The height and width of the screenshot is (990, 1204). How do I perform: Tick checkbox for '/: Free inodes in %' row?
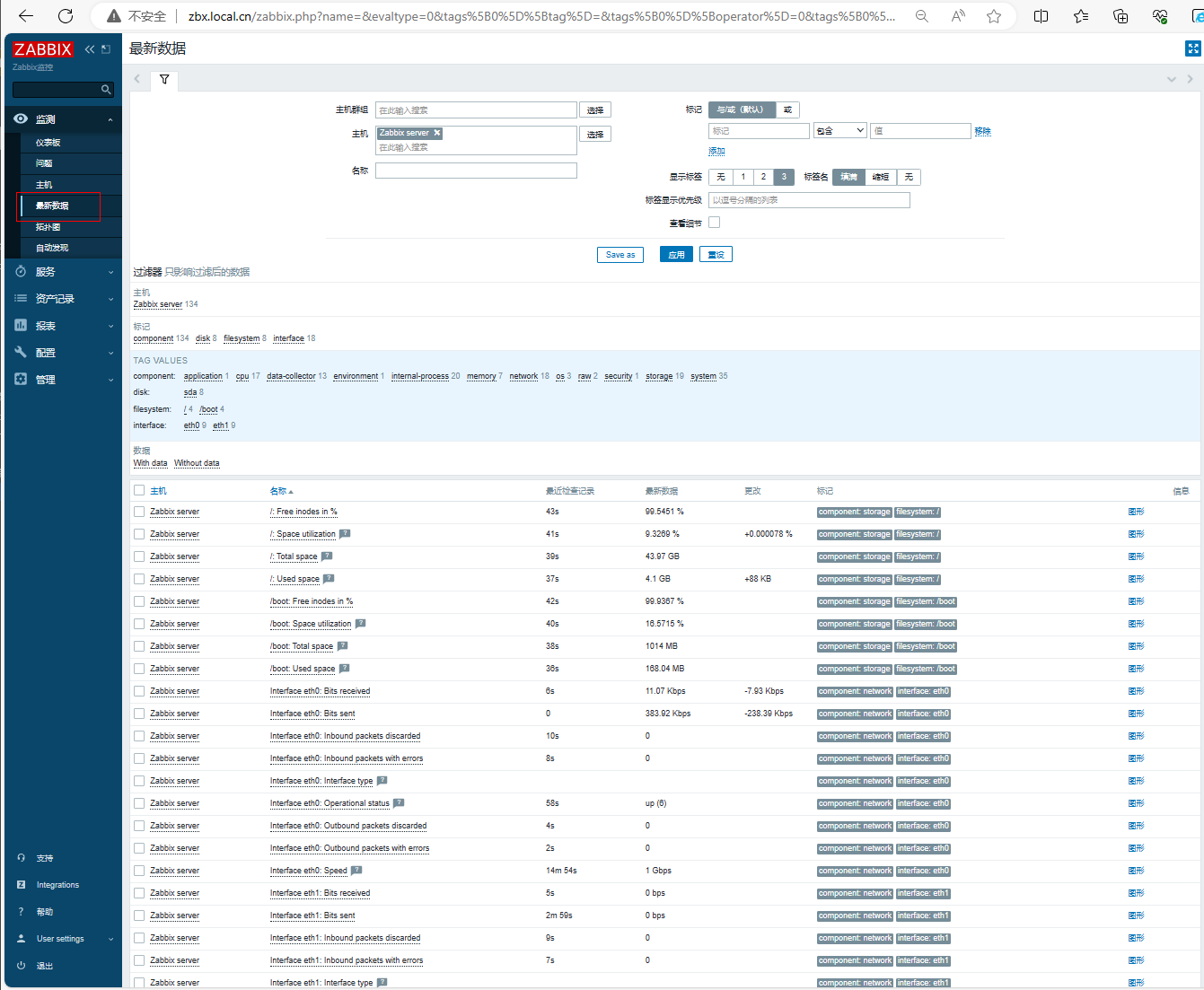pyautogui.click(x=139, y=512)
